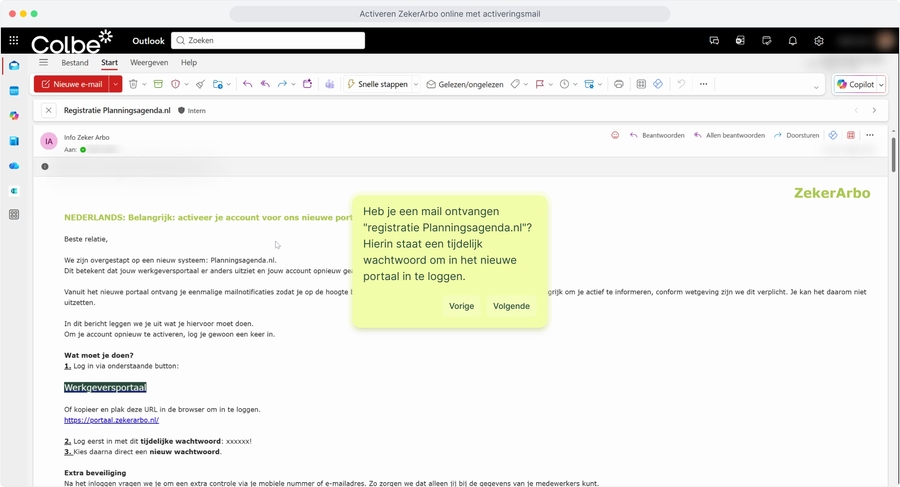Click the Sweep broom icon
This screenshot has height=487, width=900.
point(200,85)
